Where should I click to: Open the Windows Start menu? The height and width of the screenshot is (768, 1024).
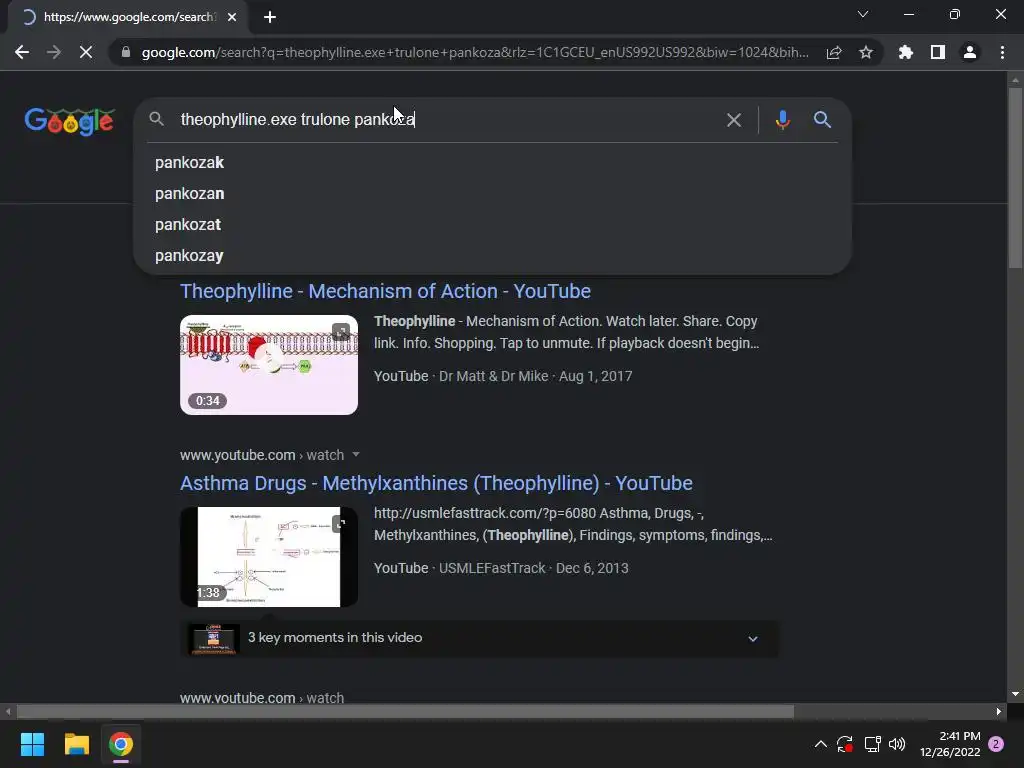point(32,744)
